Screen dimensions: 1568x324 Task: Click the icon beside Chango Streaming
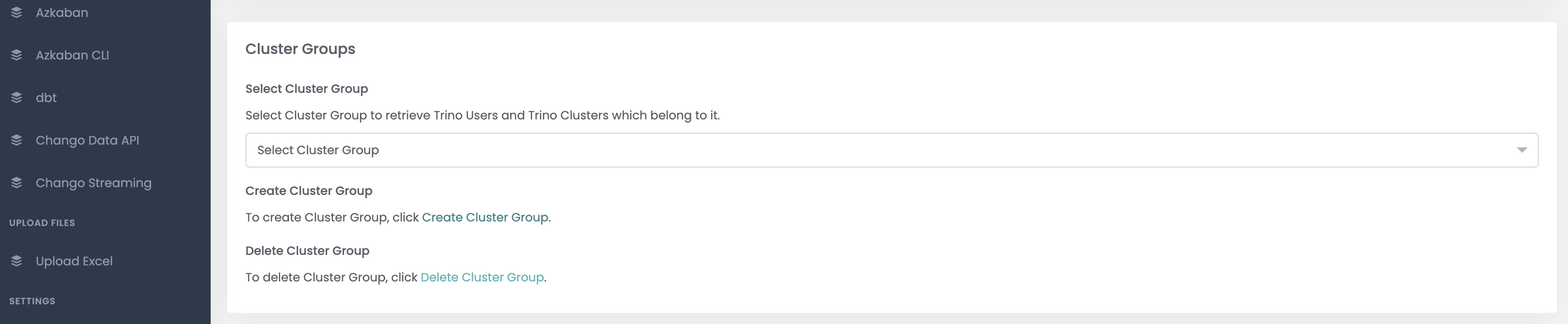coord(16,182)
